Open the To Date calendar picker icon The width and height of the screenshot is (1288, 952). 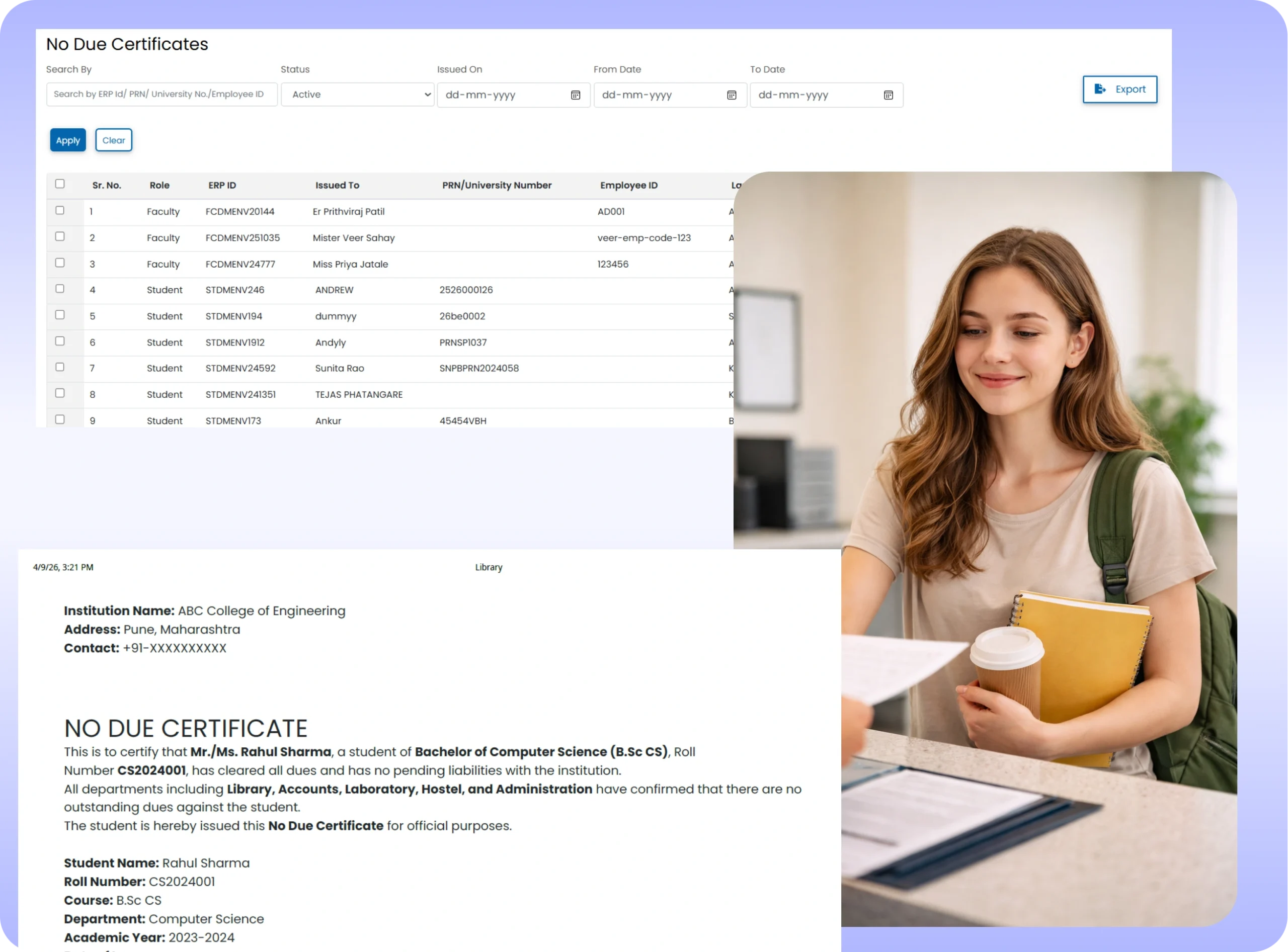[x=888, y=95]
